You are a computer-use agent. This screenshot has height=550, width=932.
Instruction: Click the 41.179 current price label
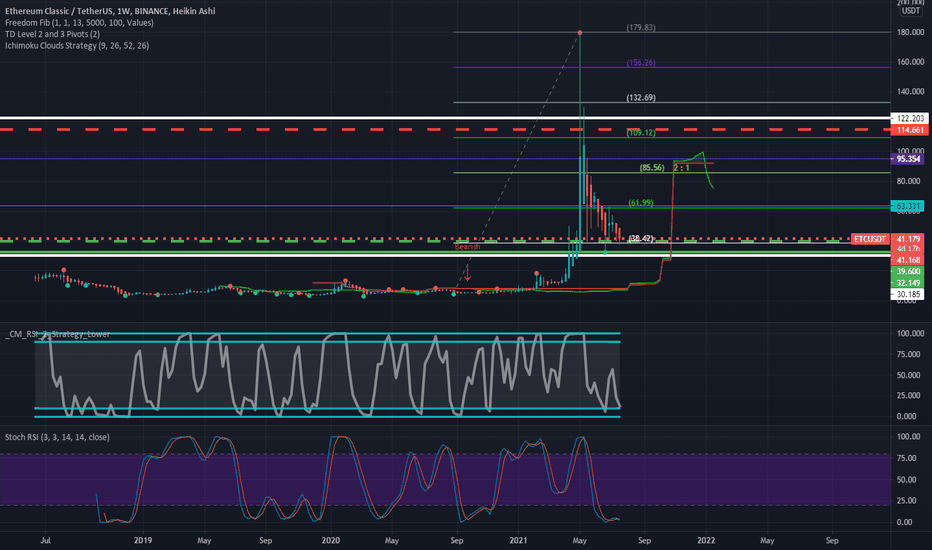coord(908,239)
